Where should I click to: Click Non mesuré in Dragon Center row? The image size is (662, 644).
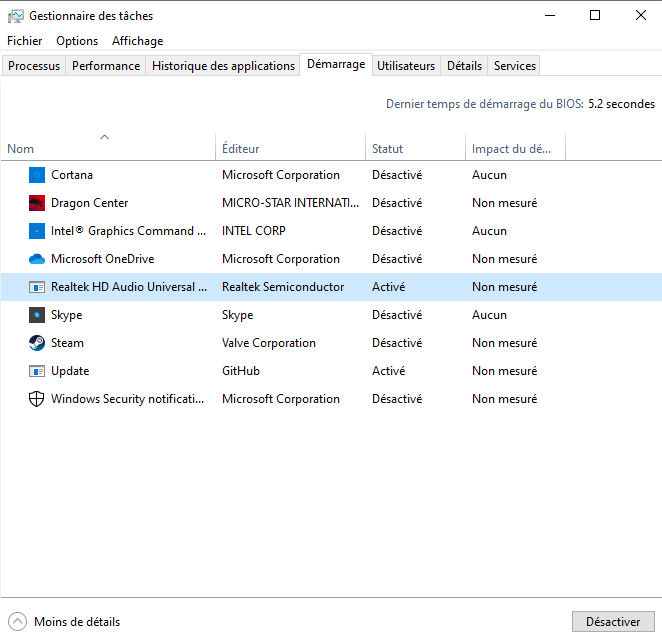click(505, 203)
